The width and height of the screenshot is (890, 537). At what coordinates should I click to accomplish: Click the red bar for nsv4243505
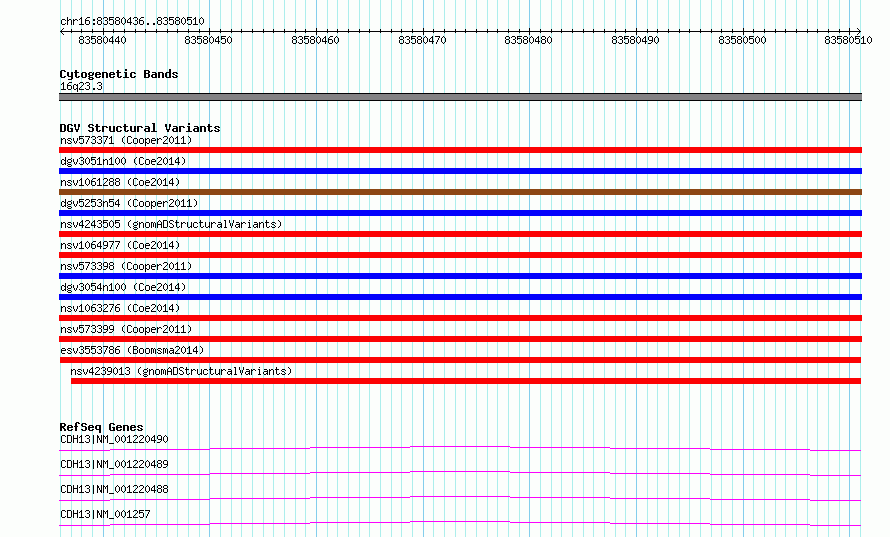coord(460,234)
